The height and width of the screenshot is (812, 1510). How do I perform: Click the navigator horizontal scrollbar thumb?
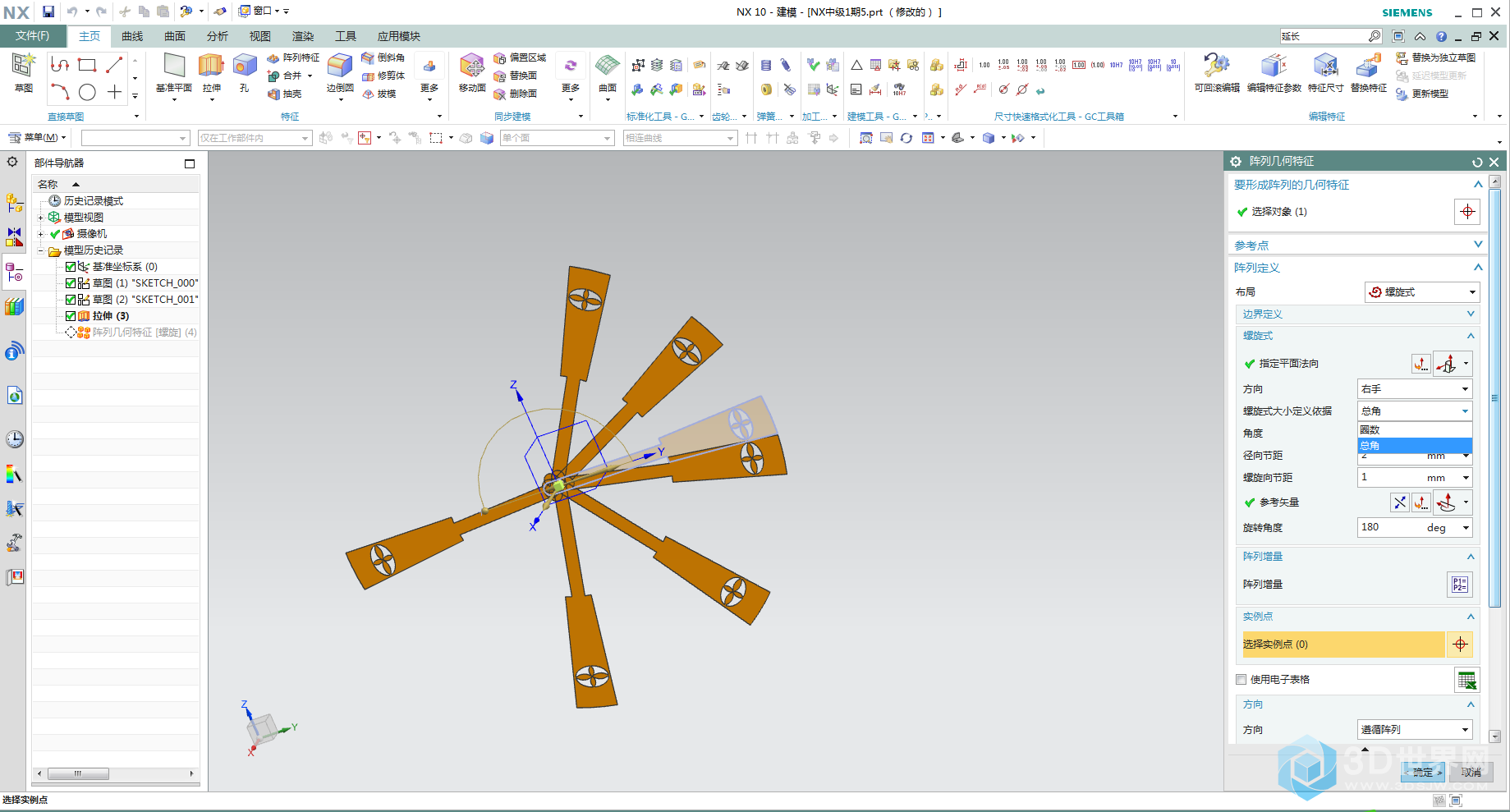click(x=78, y=773)
